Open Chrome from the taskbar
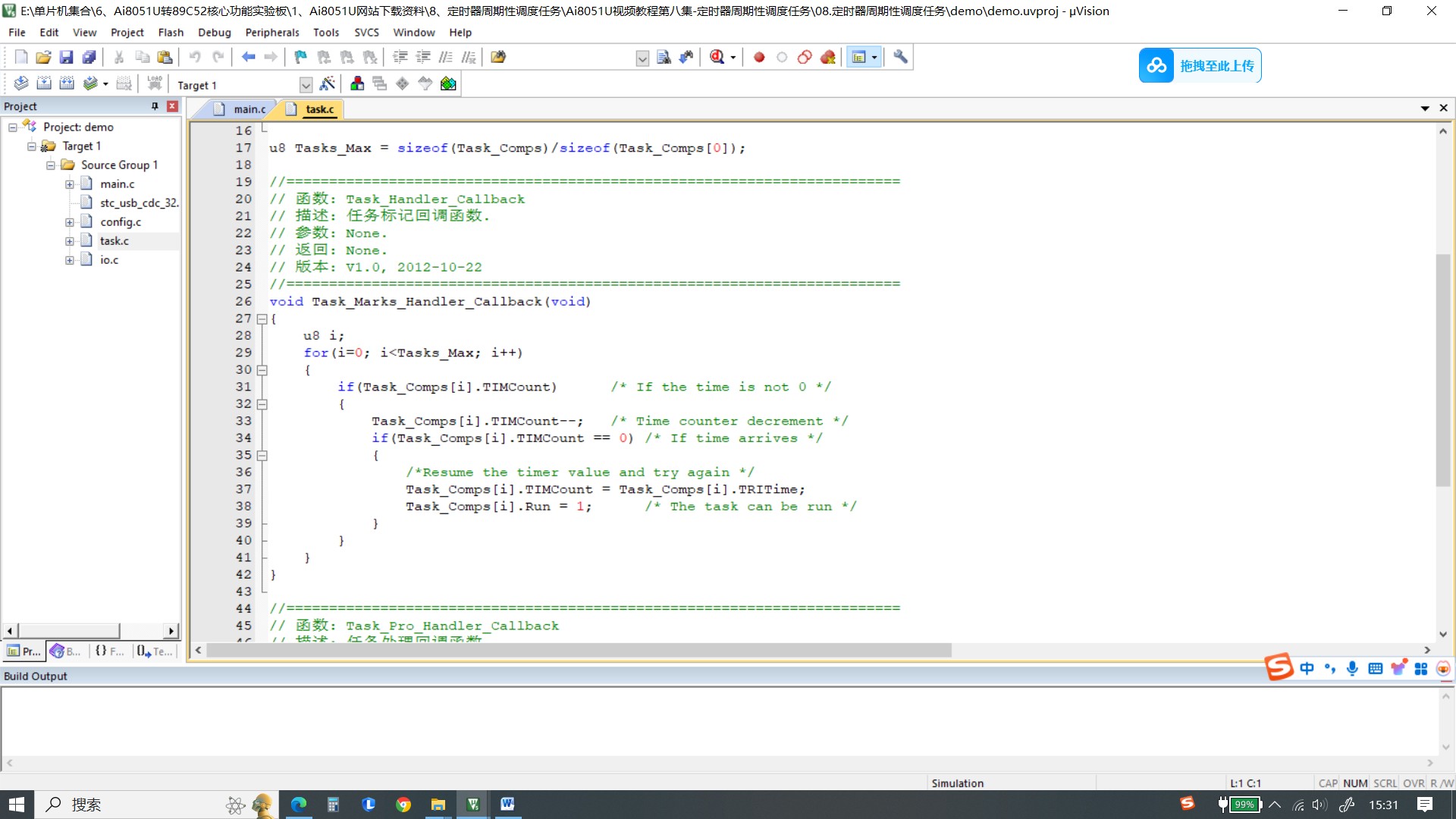Viewport: 1456px width, 819px height. pyautogui.click(x=403, y=805)
